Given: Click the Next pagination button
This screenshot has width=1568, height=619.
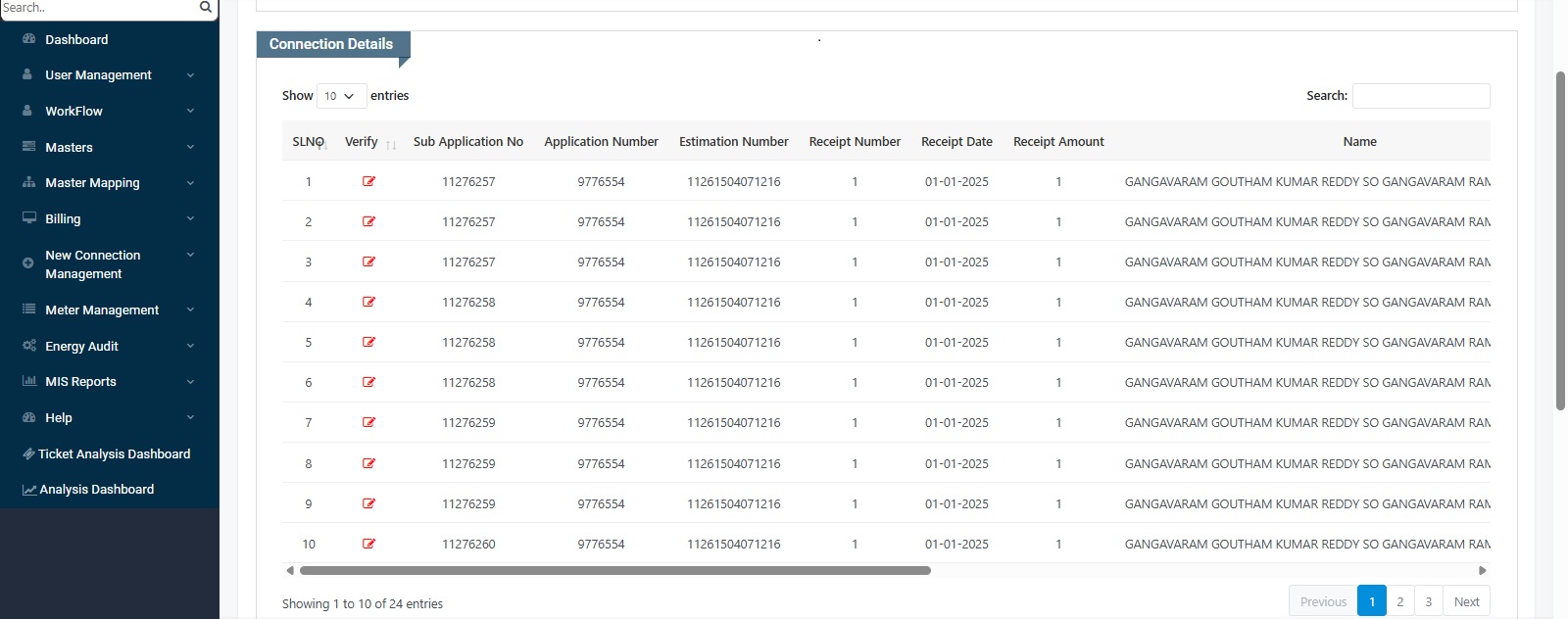Looking at the screenshot, I should pos(1466,601).
